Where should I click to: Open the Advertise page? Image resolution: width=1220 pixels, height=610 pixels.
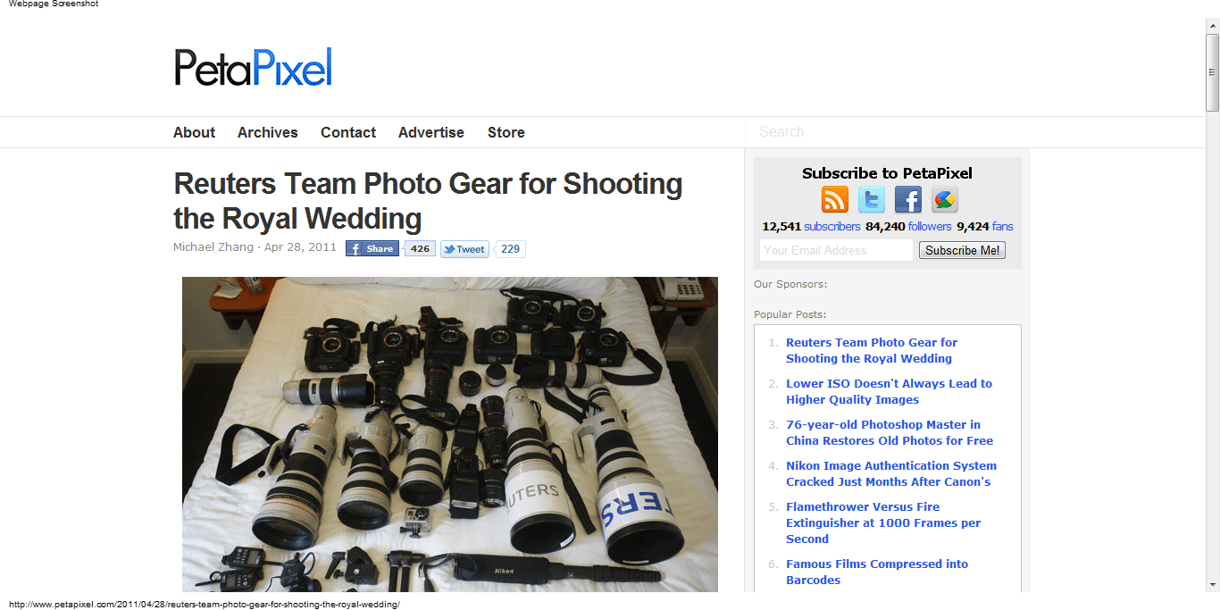(x=431, y=132)
